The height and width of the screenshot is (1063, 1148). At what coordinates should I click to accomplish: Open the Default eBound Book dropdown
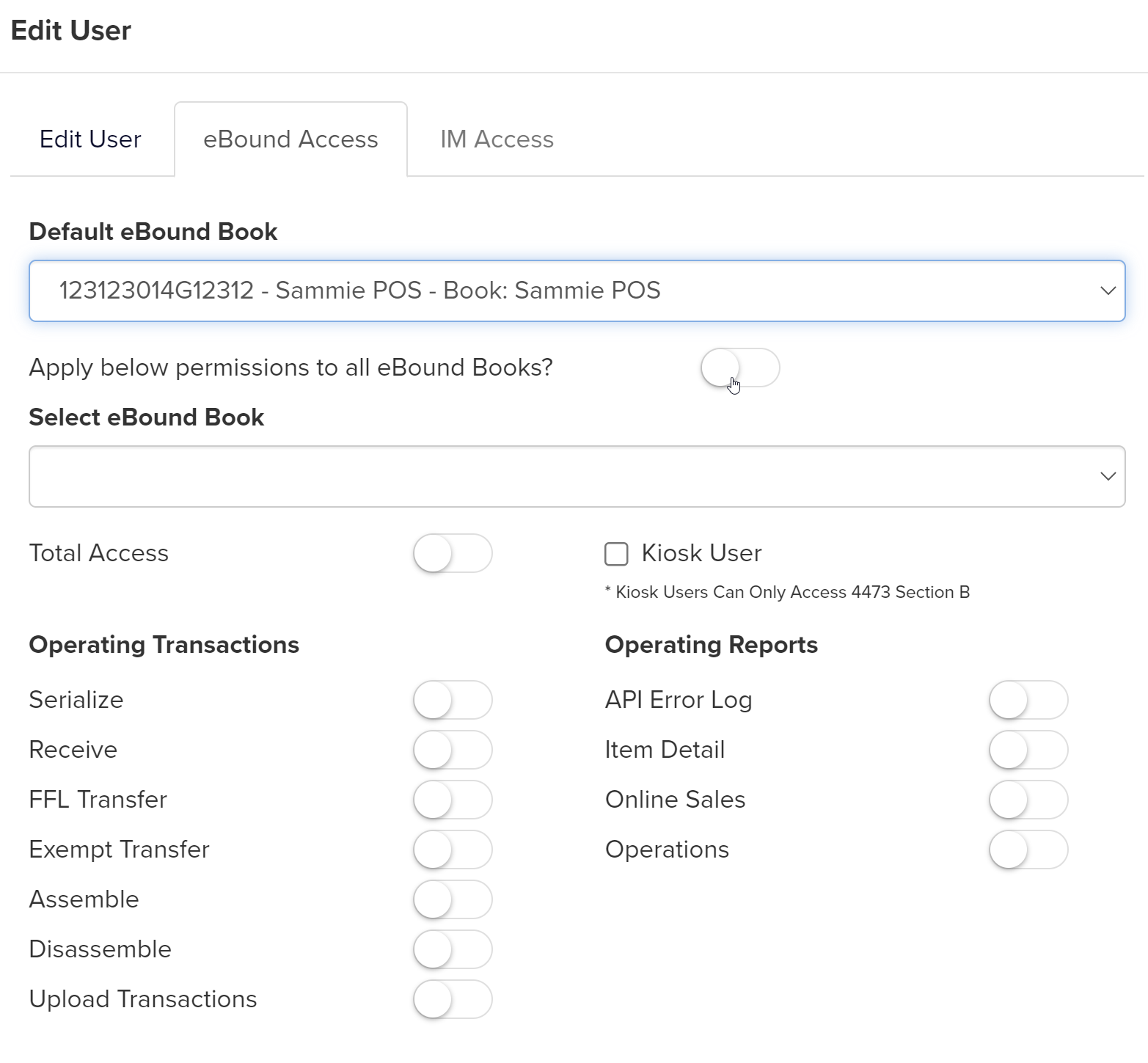click(577, 291)
